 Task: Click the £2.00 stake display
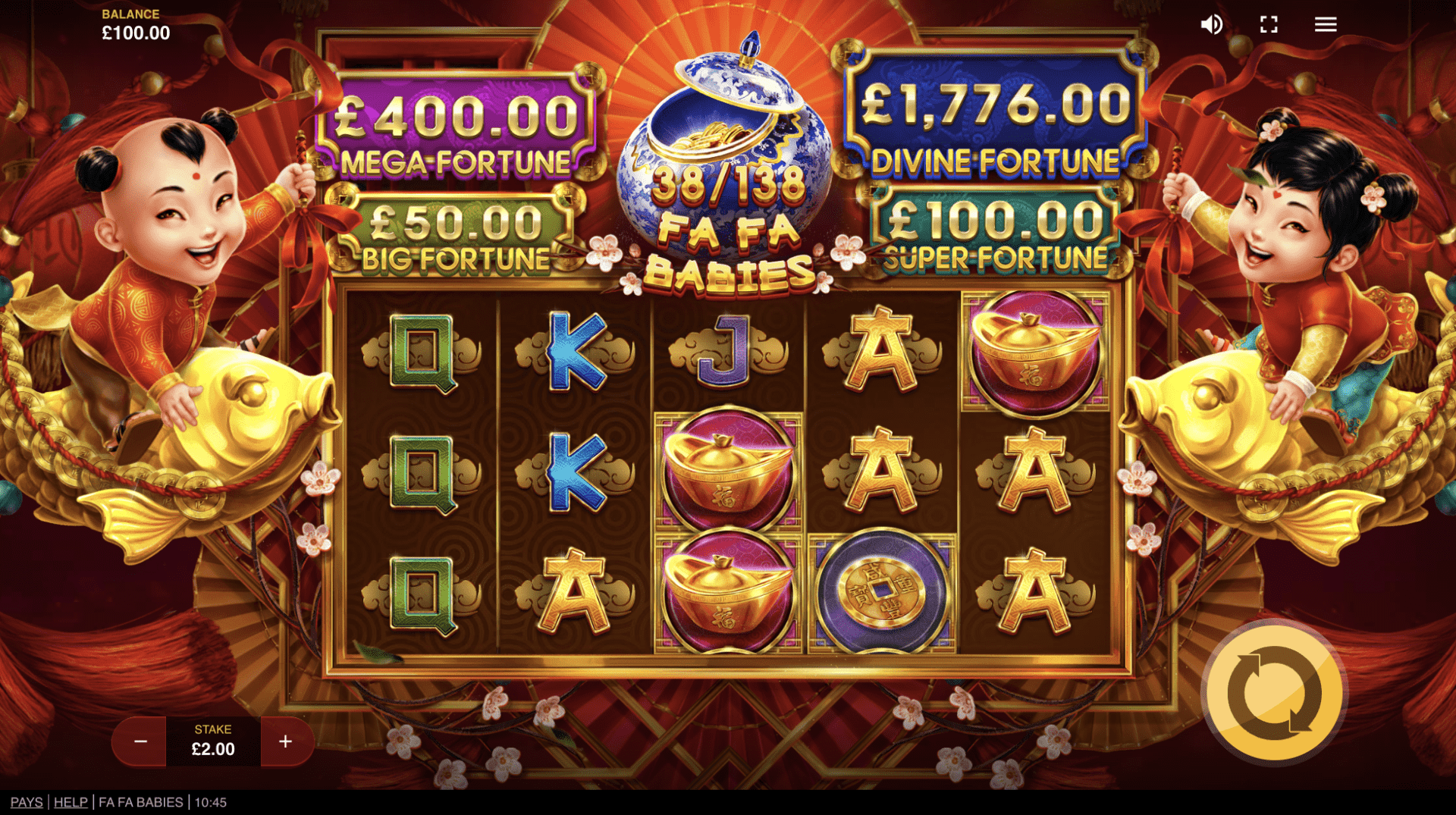[x=213, y=741]
